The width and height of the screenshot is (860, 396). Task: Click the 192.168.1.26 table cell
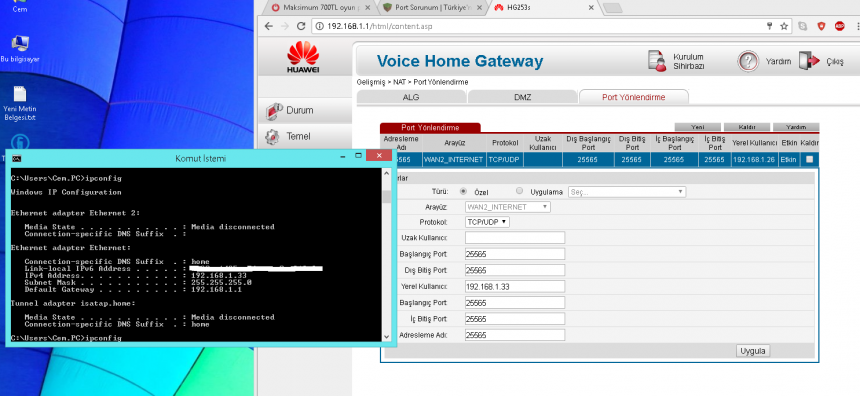coord(755,160)
